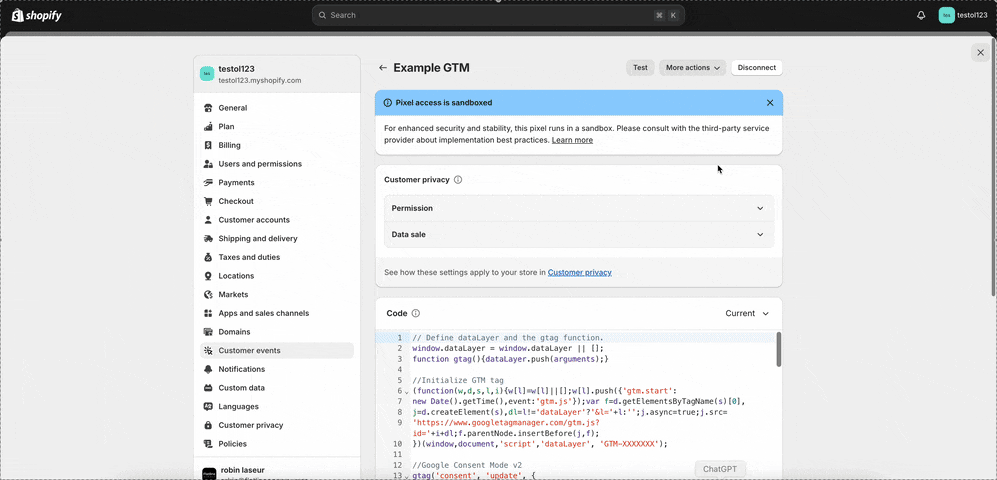Click the Billing icon in sidebar
This screenshot has height=480, width=997.
pyautogui.click(x=208, y=145)
